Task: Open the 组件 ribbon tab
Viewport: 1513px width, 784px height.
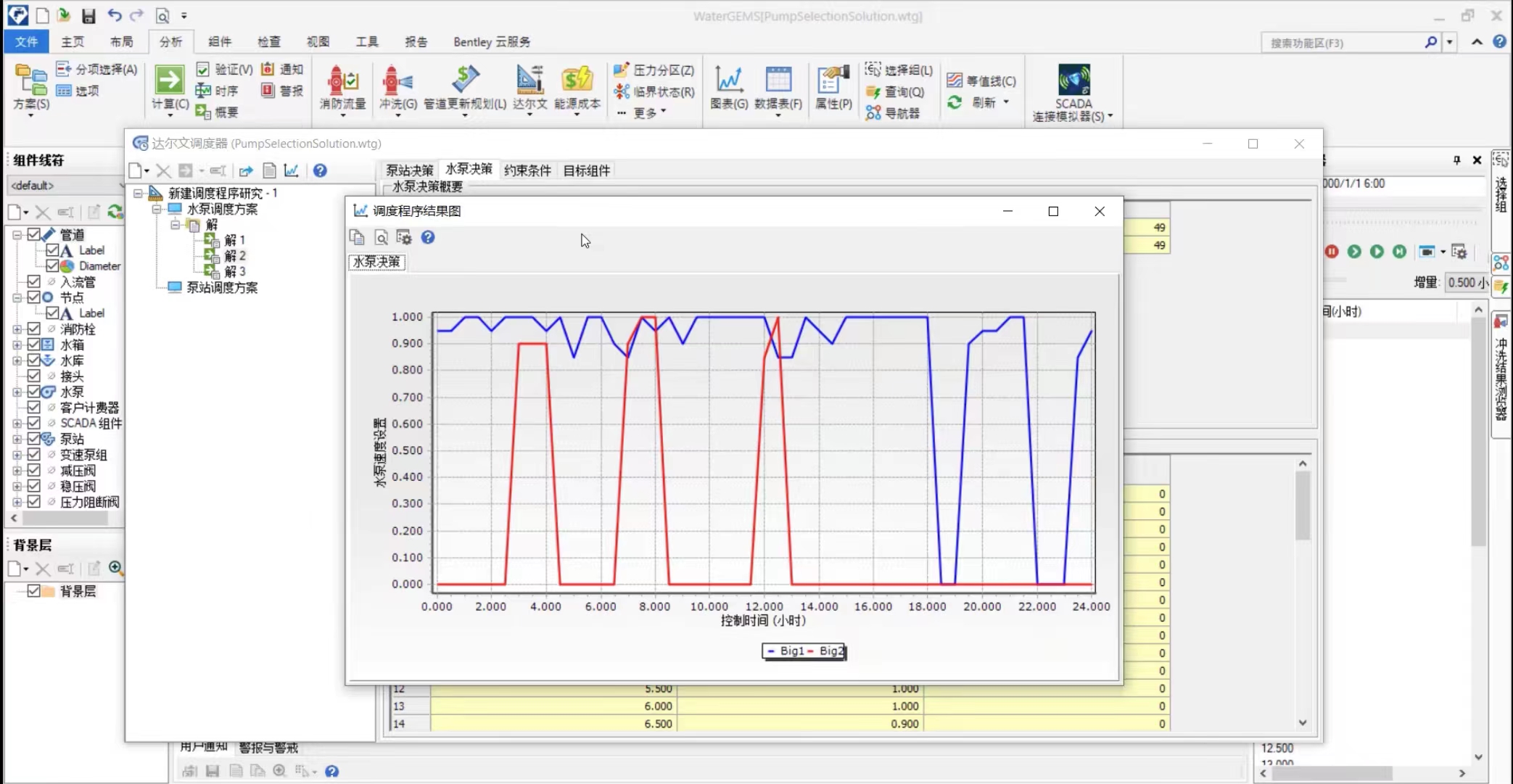Action: [x=220, y=42]
